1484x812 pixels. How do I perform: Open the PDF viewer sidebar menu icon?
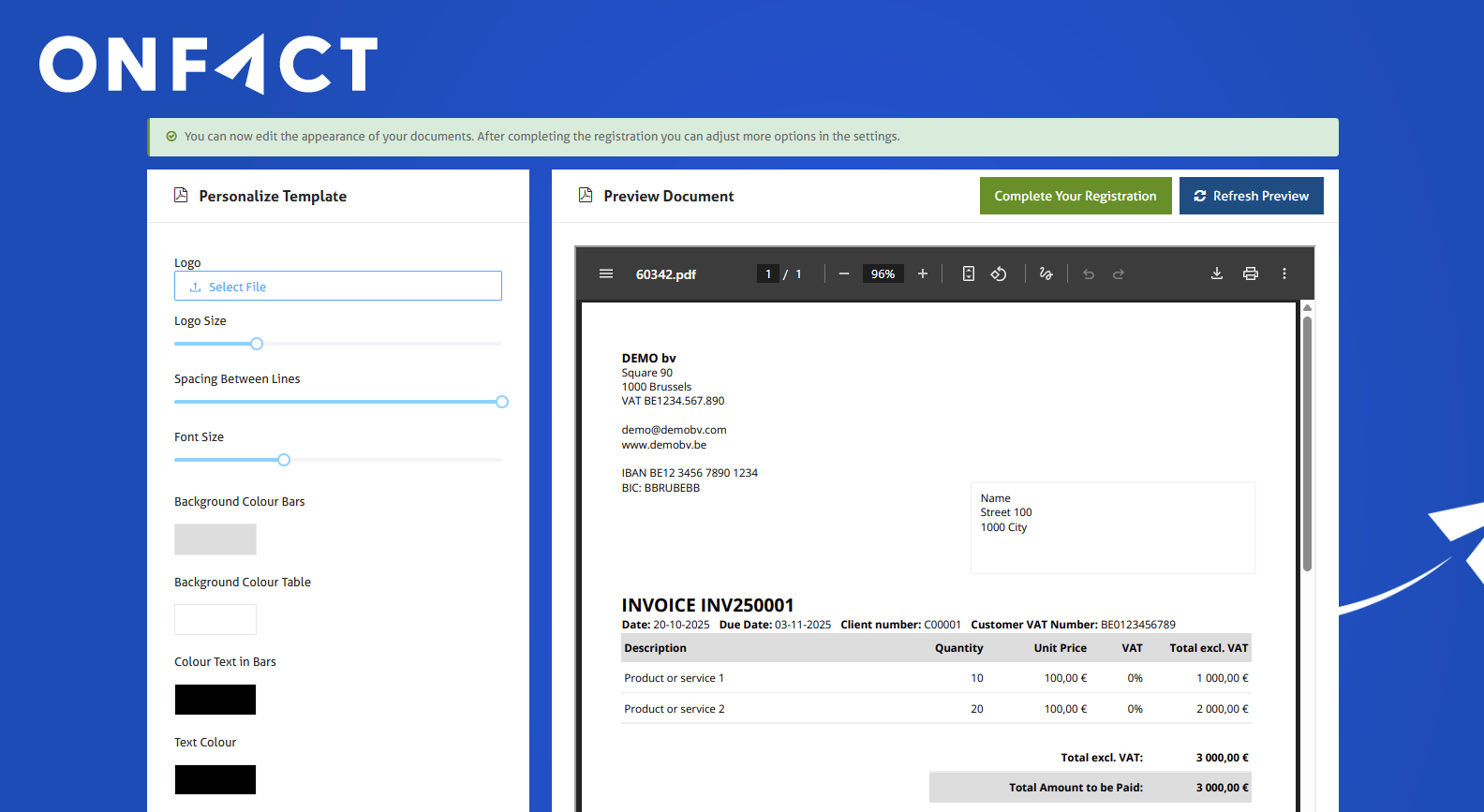coord(606,273)
